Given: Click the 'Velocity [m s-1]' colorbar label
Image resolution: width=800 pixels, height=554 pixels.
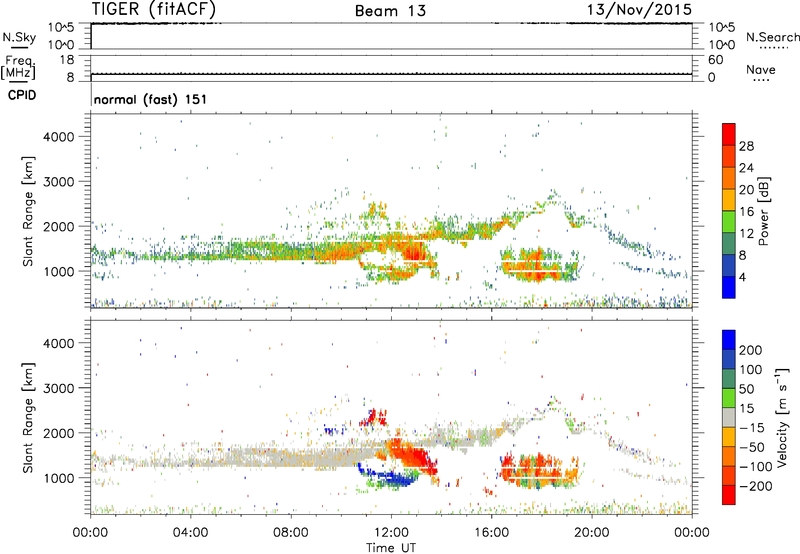Looking at the screenshot, I should click(x=782, y=417).
